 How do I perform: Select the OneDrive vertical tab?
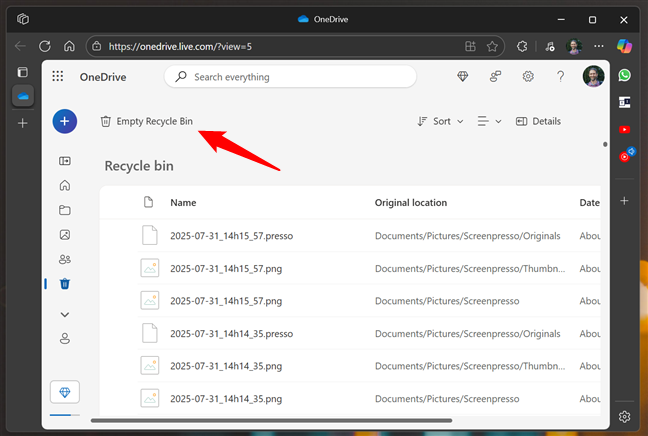(x=23, y=96)
